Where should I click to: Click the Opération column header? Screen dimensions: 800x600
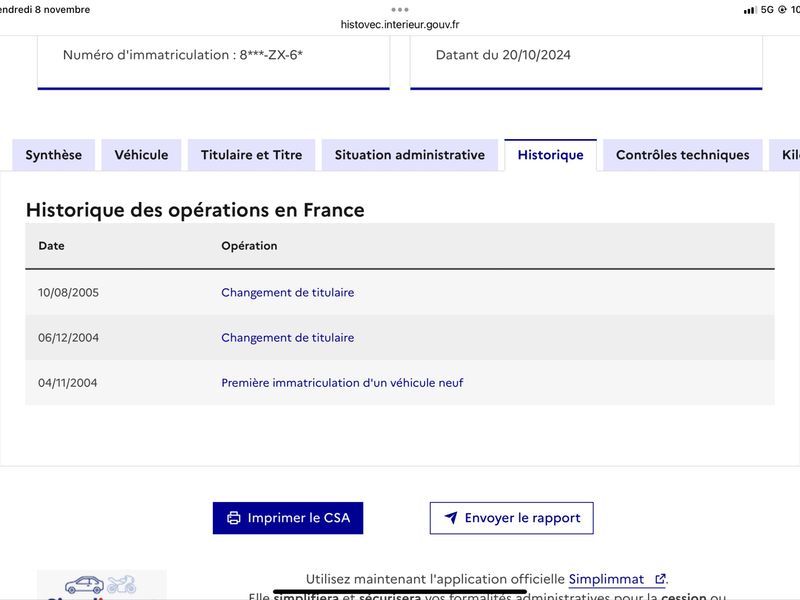(x=249, y=245)
